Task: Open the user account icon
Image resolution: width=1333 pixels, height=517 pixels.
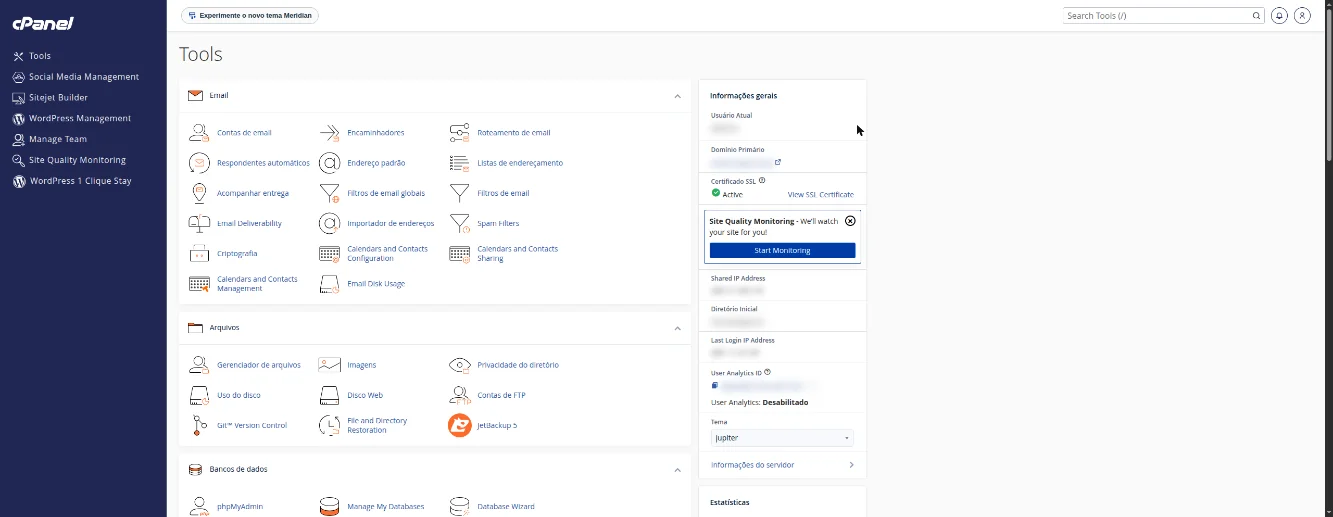Action: point(1302,16)
